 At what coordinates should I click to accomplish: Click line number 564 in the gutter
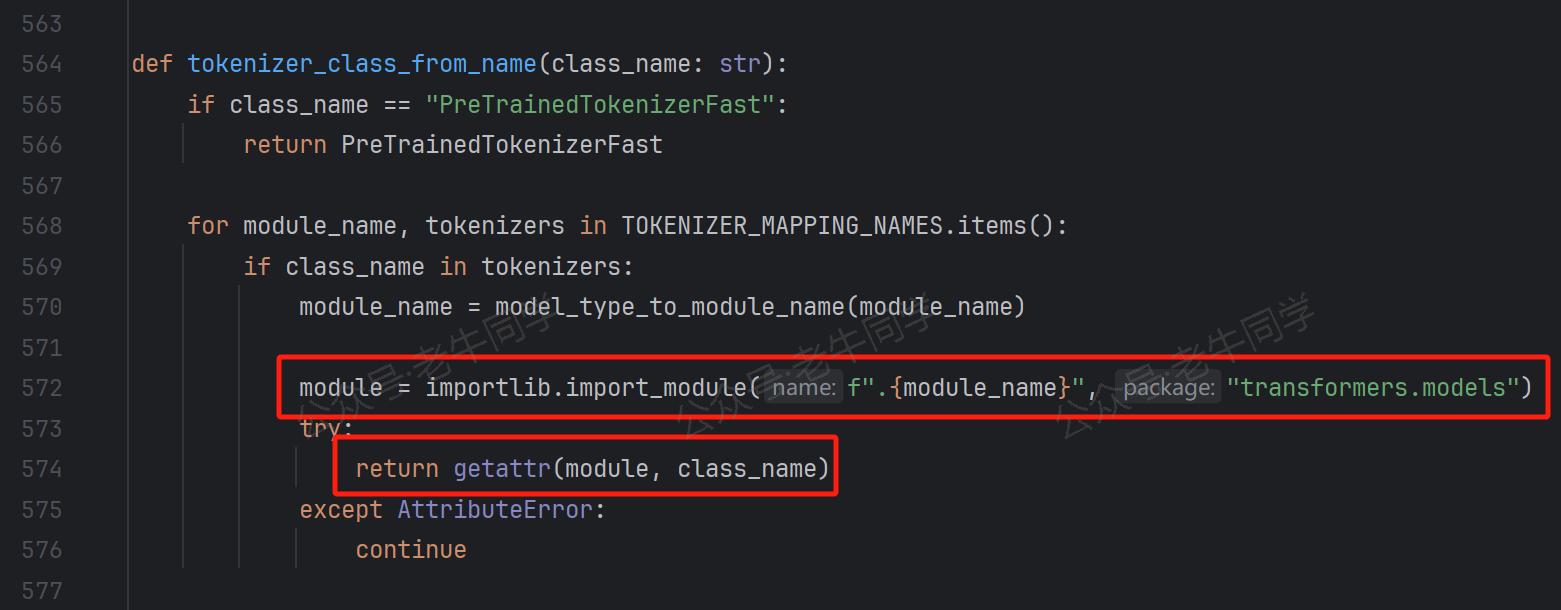42,64
